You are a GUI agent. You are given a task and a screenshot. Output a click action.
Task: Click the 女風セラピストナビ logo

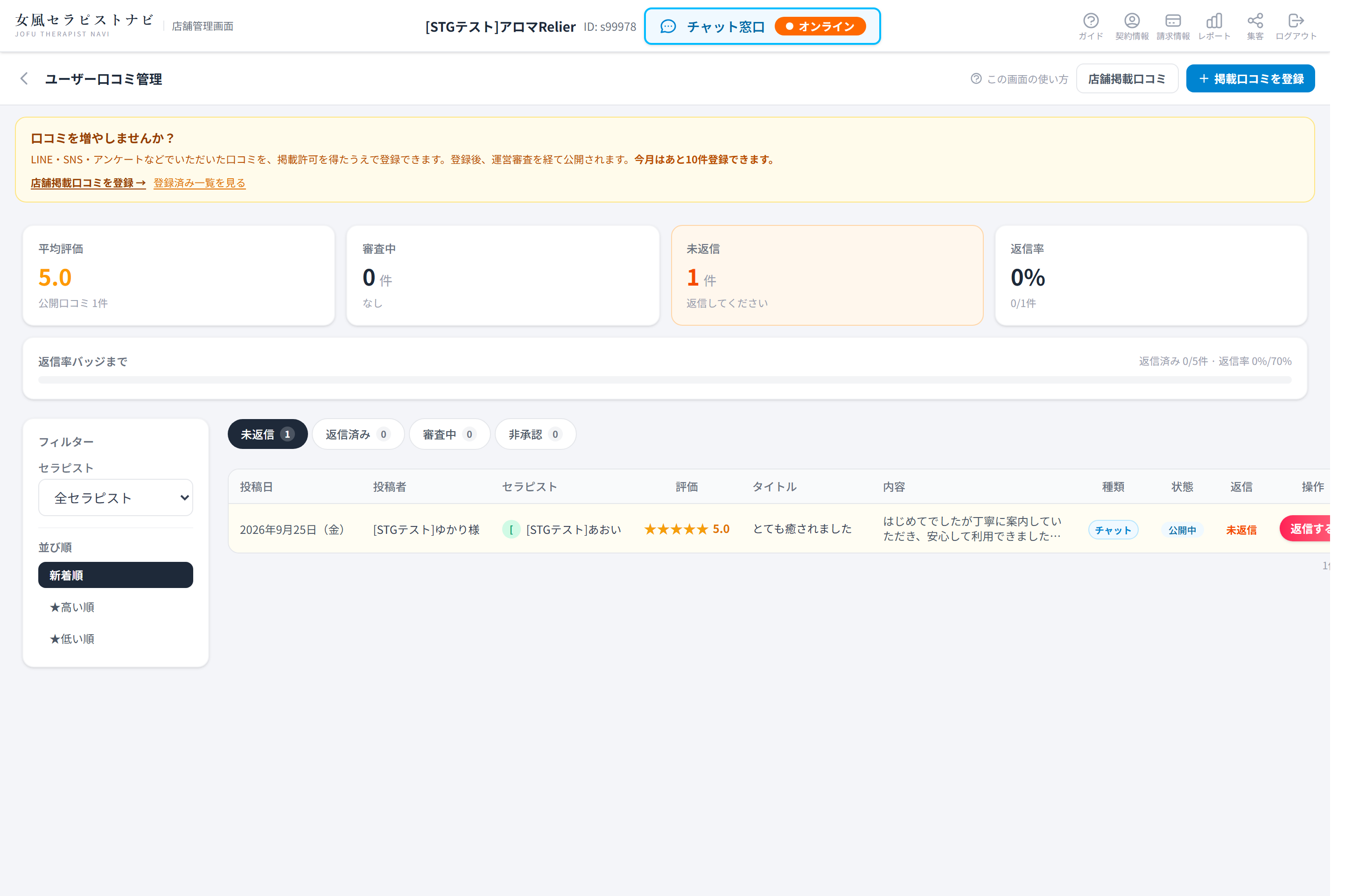click(84, 25)
